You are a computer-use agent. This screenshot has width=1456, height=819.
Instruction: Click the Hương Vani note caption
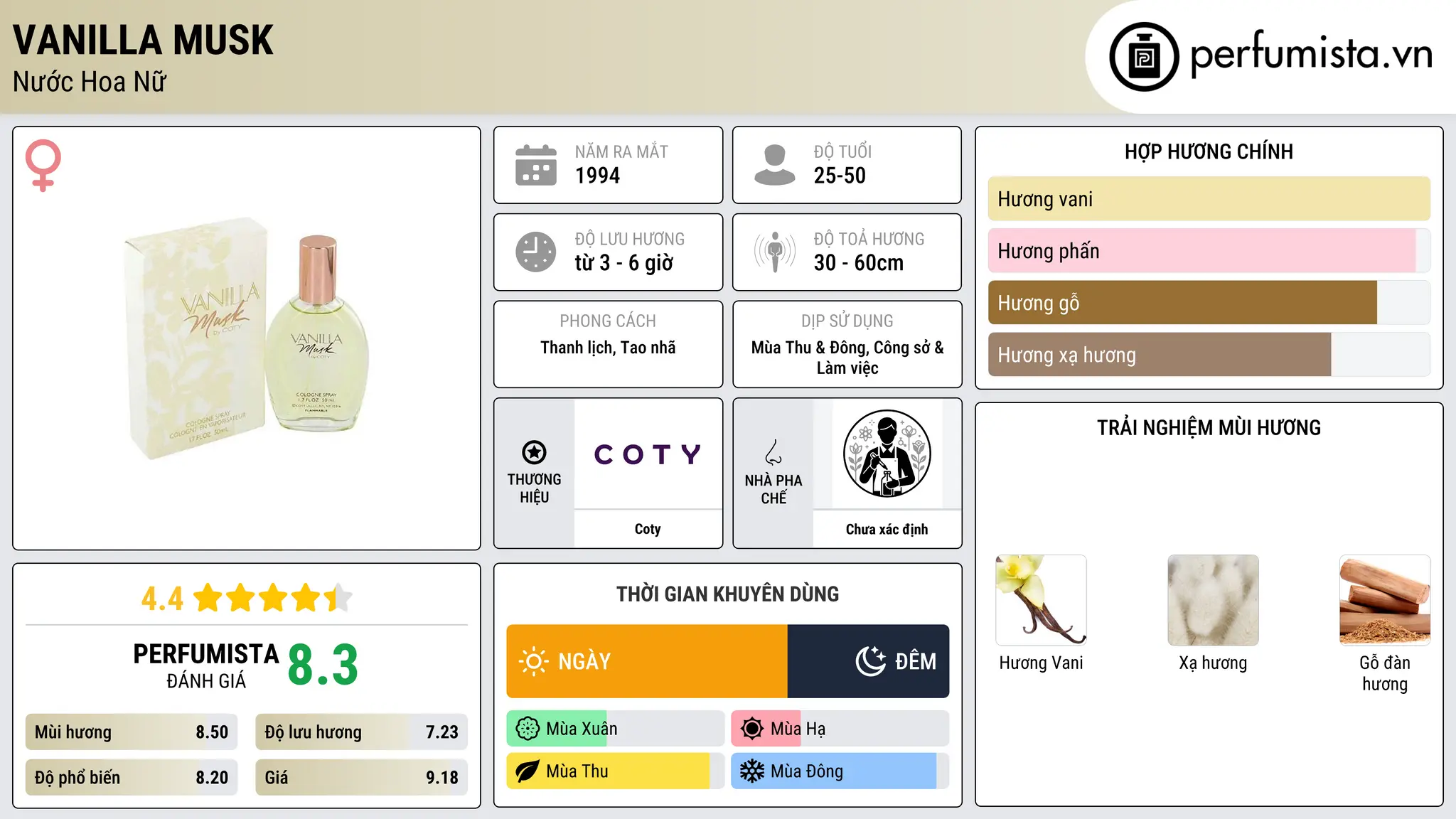(1042, 663)
